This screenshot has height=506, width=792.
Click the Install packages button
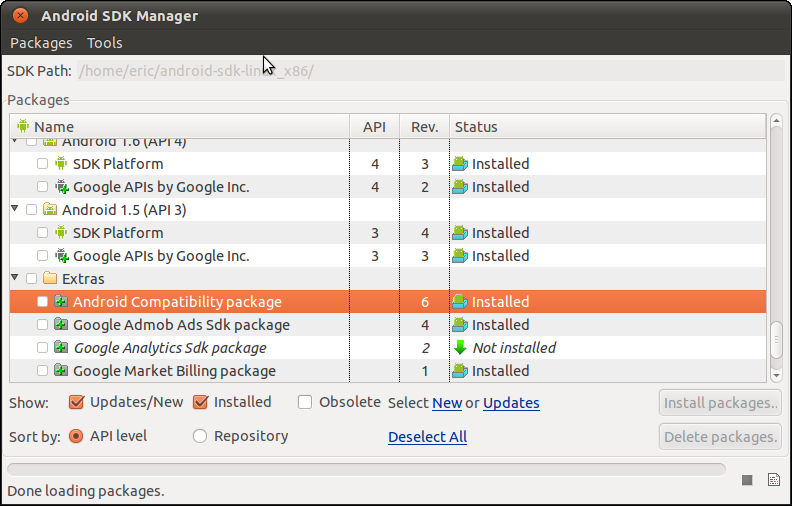[720, 403]
